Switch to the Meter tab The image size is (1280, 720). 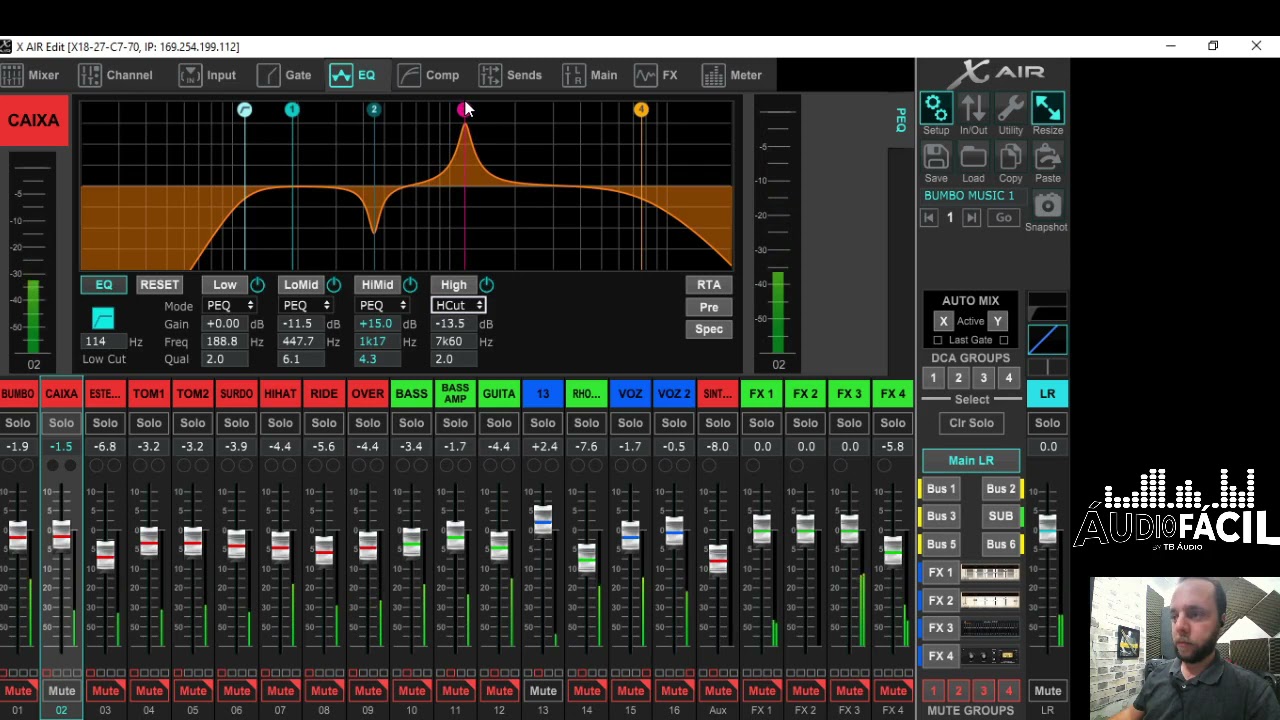tap(732, 75)
